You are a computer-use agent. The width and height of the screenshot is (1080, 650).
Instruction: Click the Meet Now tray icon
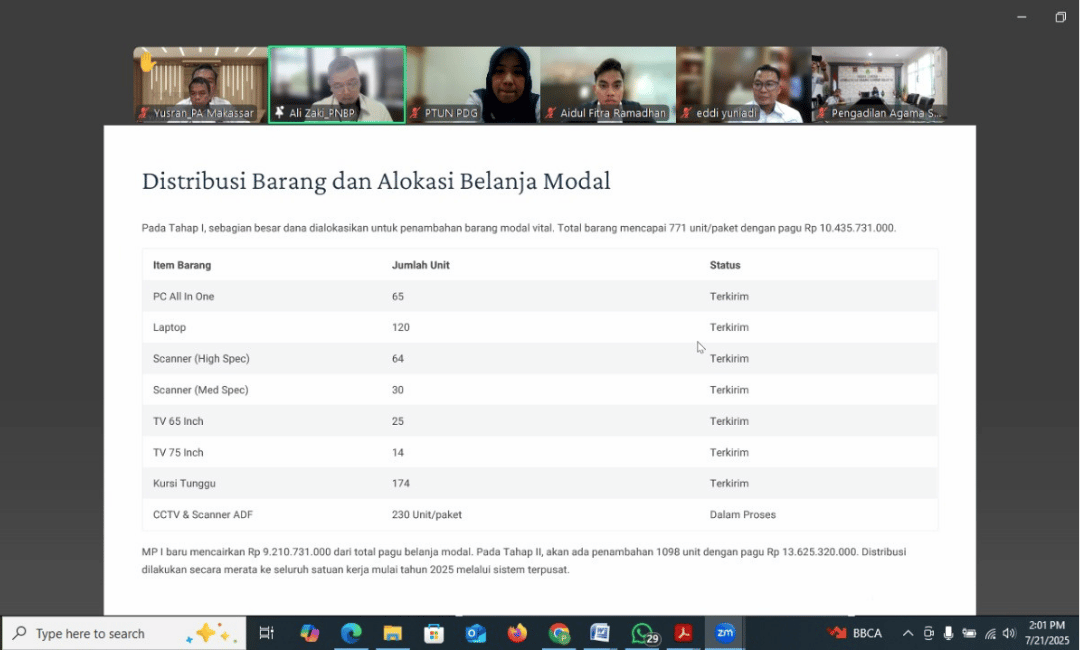(928, 633)
